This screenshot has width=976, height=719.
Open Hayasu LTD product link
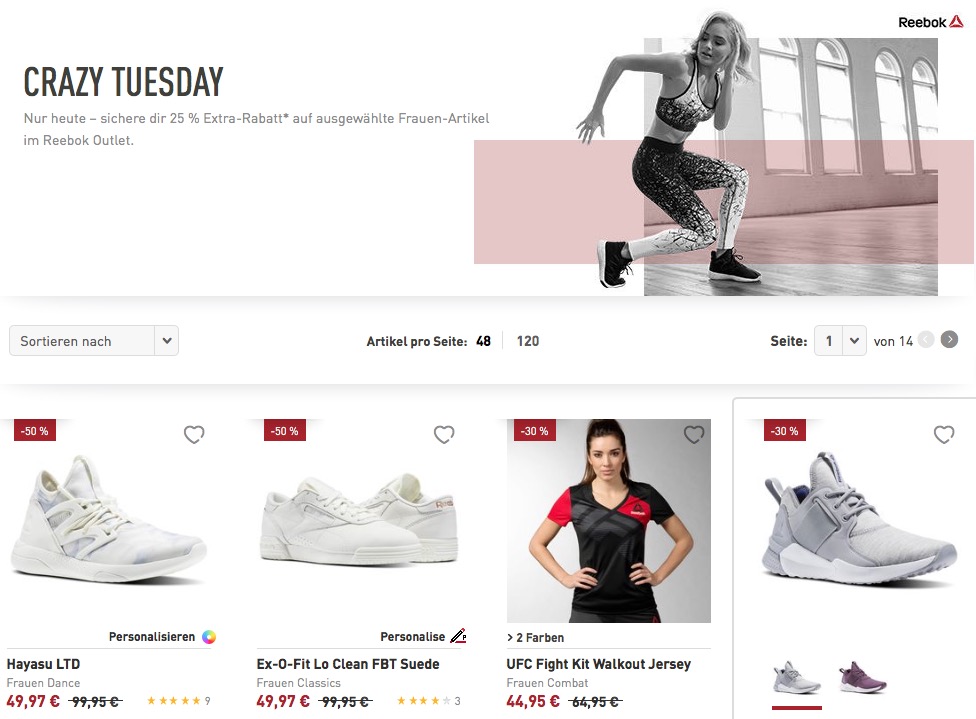pyautogui.click(x=44, y=664)
